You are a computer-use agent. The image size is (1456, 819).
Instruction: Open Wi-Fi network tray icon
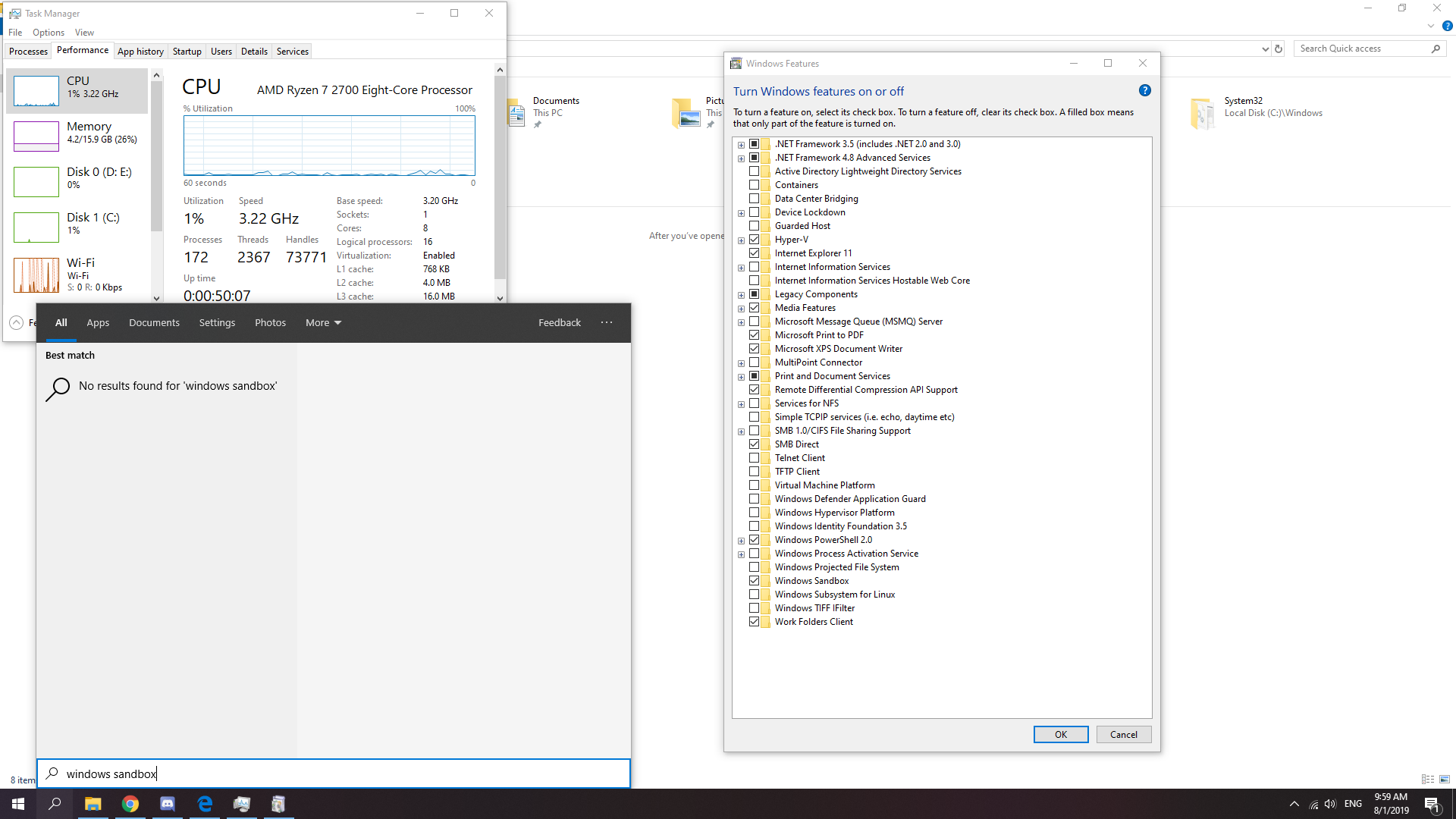(1313, 804)
